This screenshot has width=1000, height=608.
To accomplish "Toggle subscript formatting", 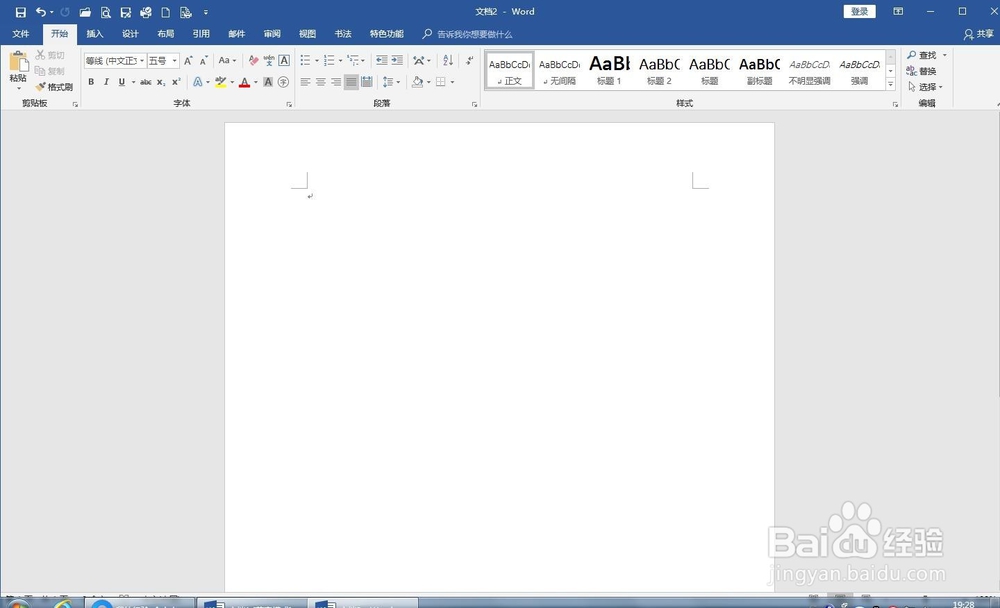I will click(161, 82).
